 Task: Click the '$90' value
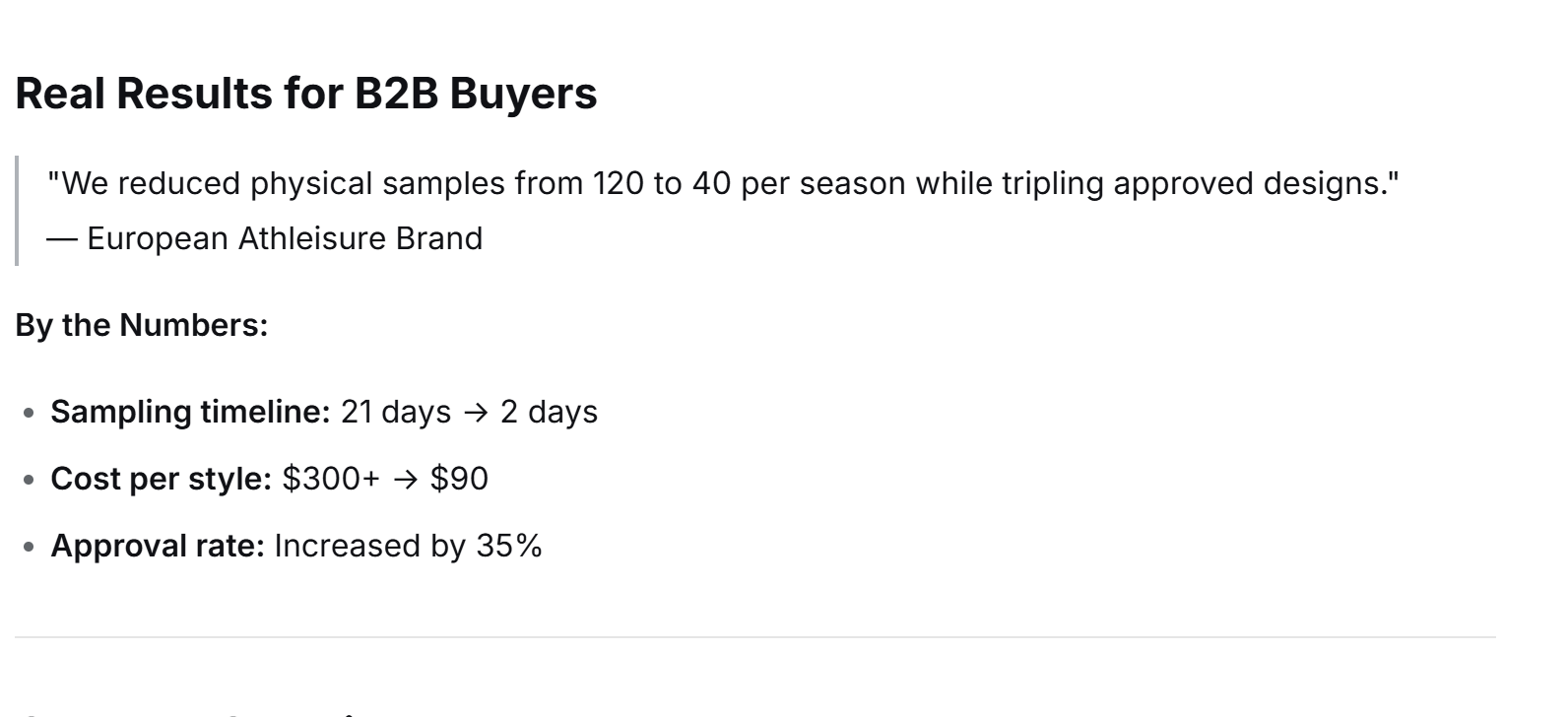pyautogui.click(x=459, y=479)
